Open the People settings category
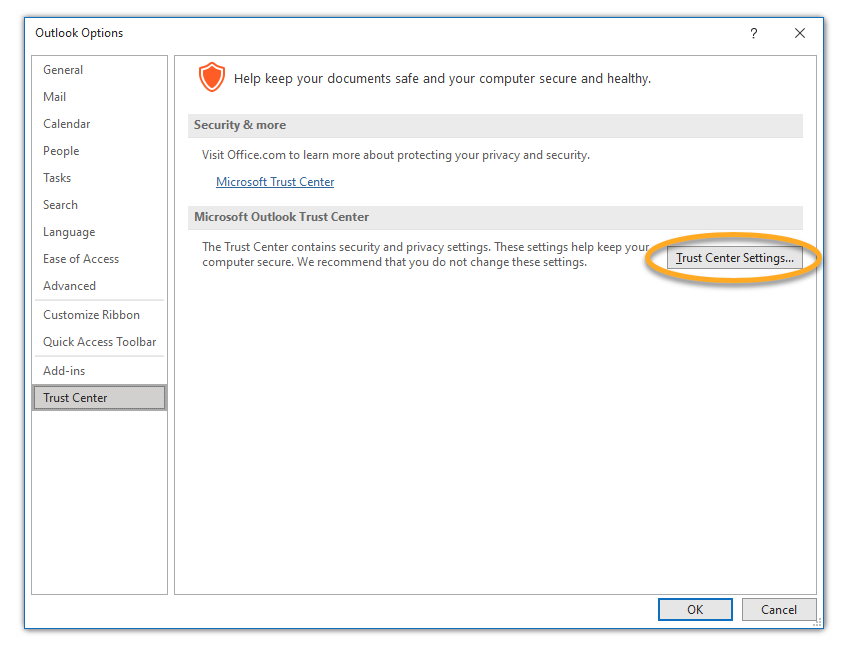 tap(61, 151)
